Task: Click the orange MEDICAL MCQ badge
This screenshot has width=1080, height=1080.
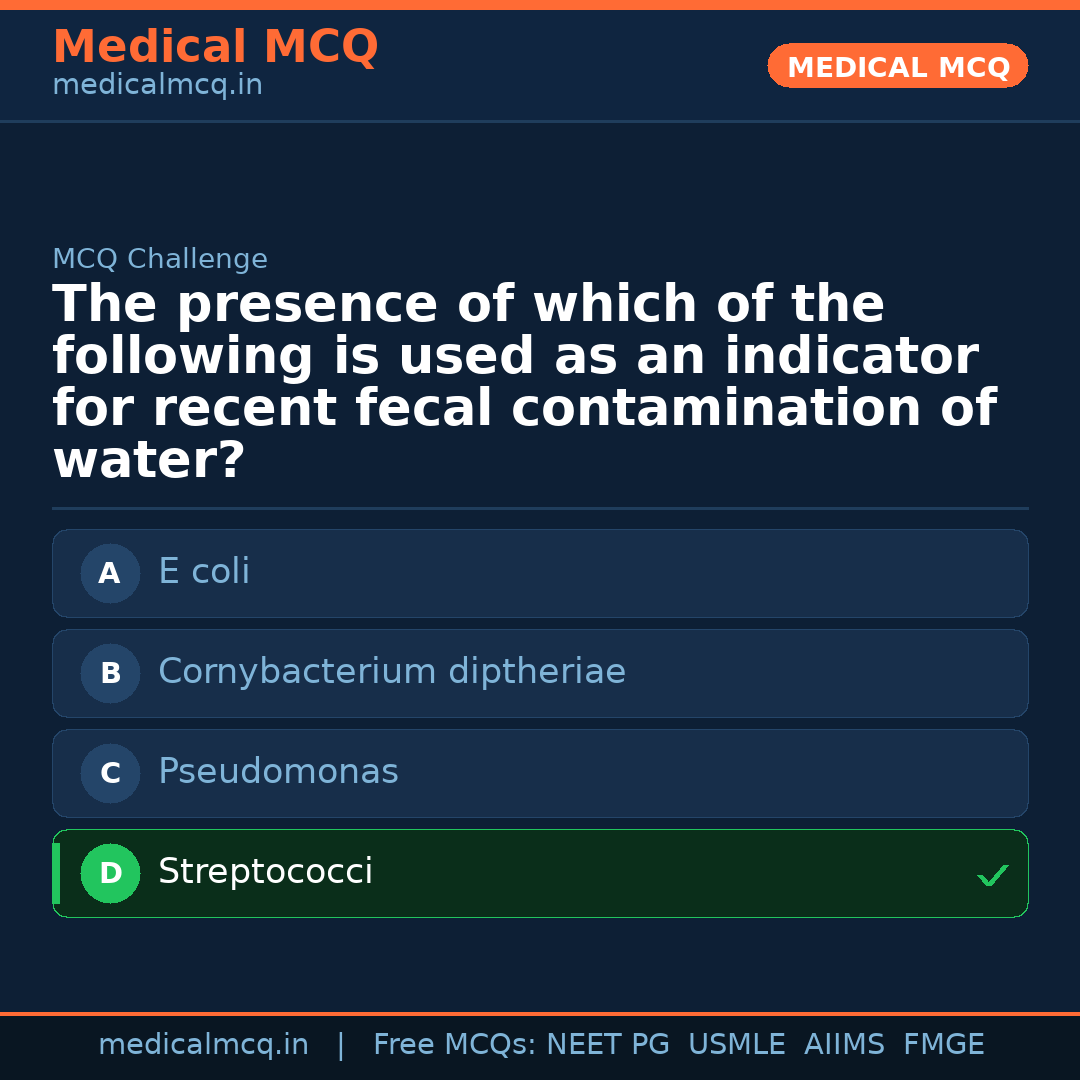Action: (x=897, y=66)
